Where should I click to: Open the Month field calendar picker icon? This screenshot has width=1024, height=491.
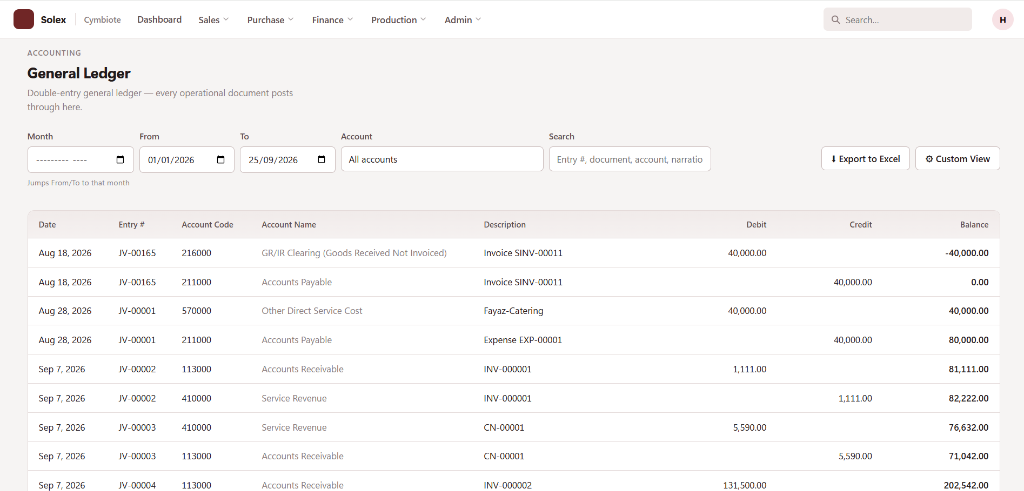tap(120, 159)
